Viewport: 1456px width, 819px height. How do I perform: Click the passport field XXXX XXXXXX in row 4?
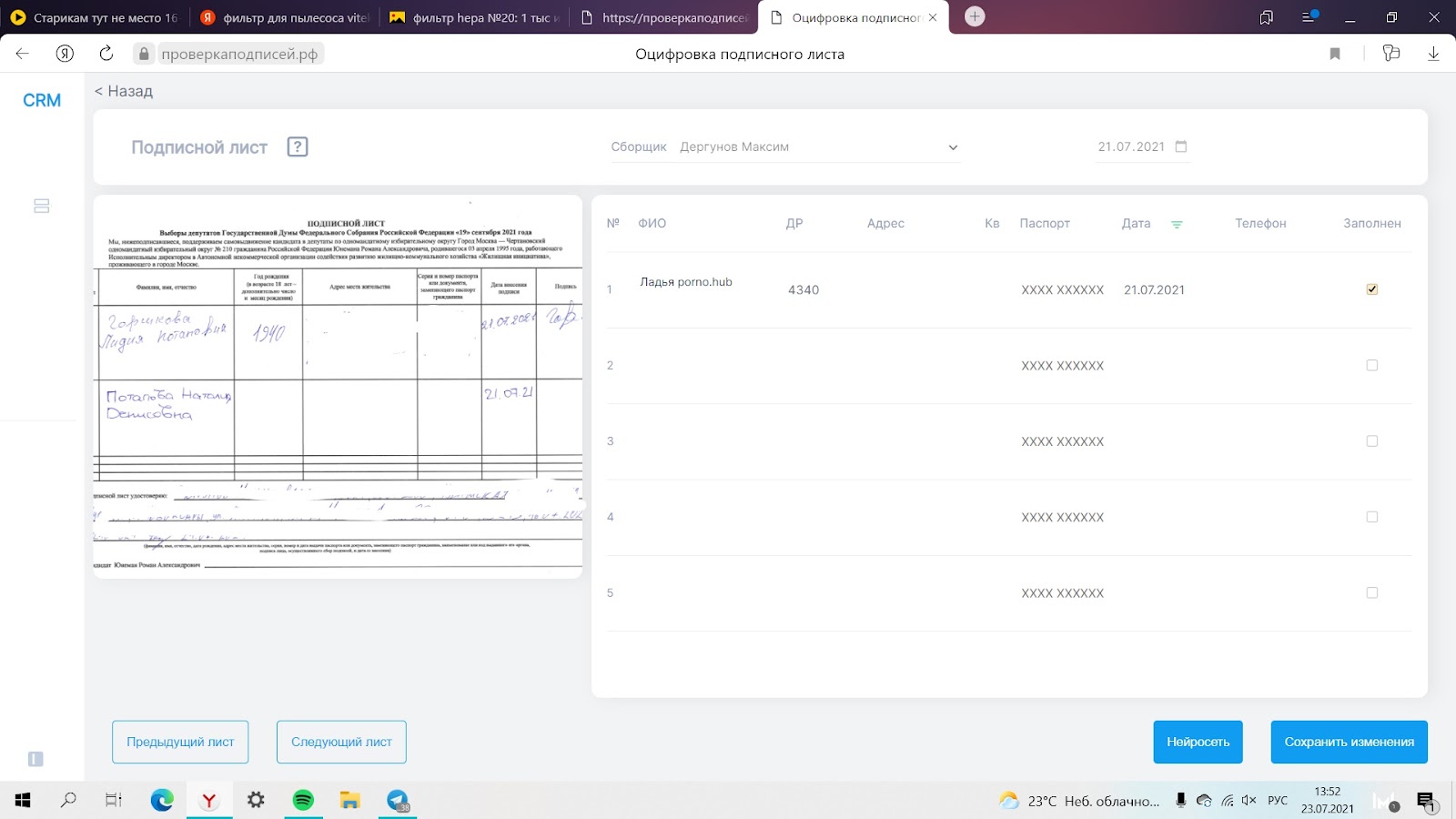coord(1062,517)
